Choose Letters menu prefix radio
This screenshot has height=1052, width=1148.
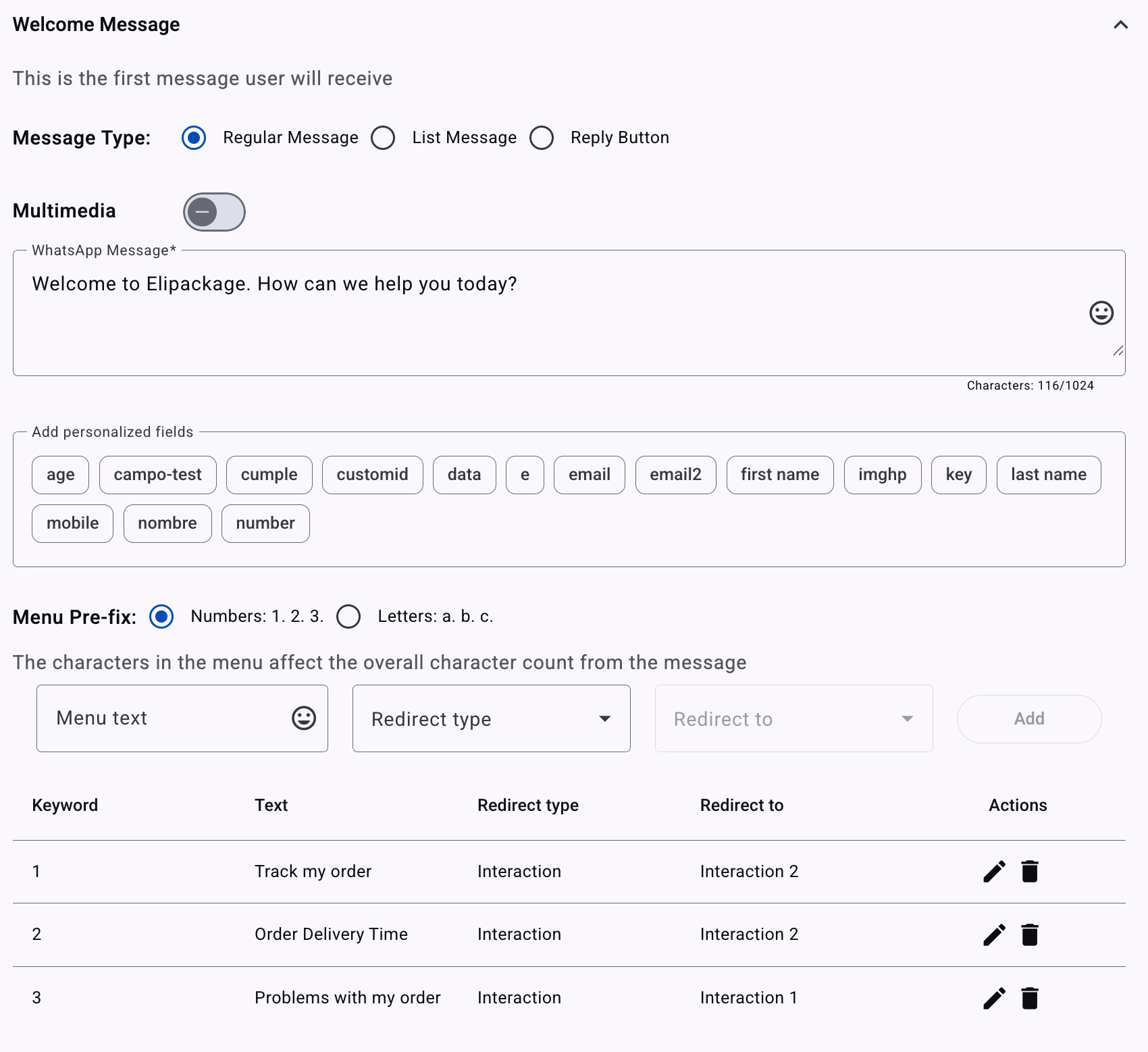coord(348,616)
